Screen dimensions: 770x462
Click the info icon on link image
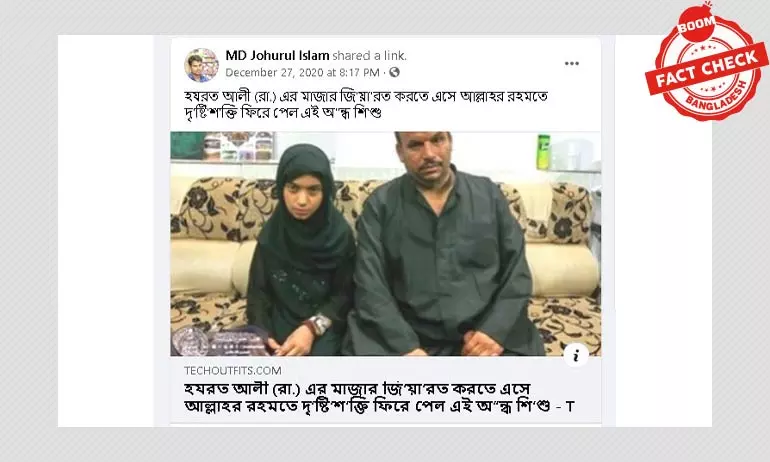tap(576, 355)
